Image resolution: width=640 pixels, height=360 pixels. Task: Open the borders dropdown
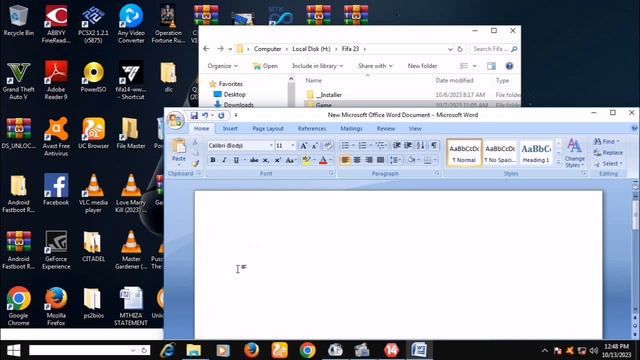[435, 160]
